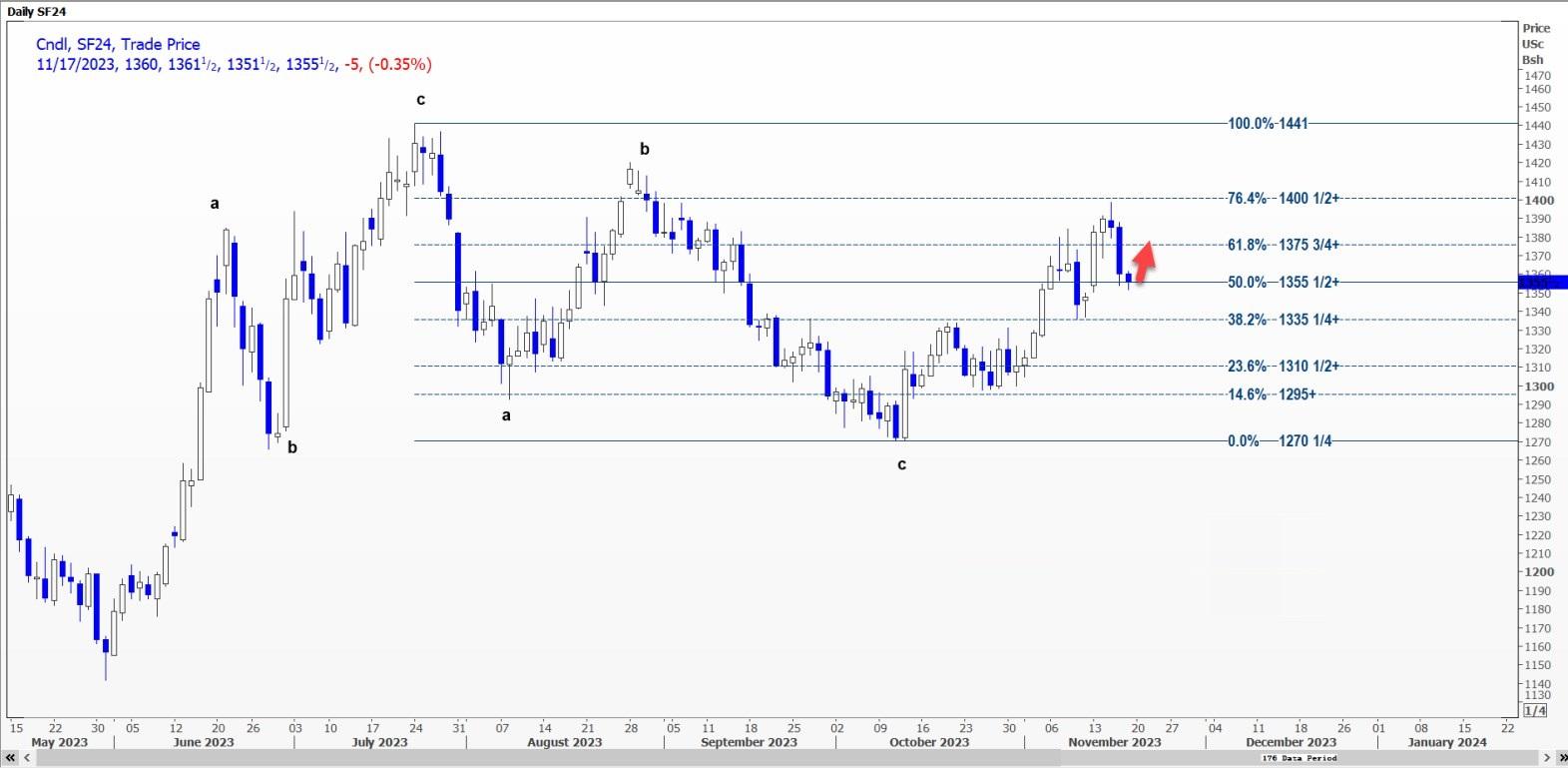The width and height of the screenshot is (1568, 768).
Task: Select the 61.8% 1375 3/4+ retracement label
Action: (1284, 245)
